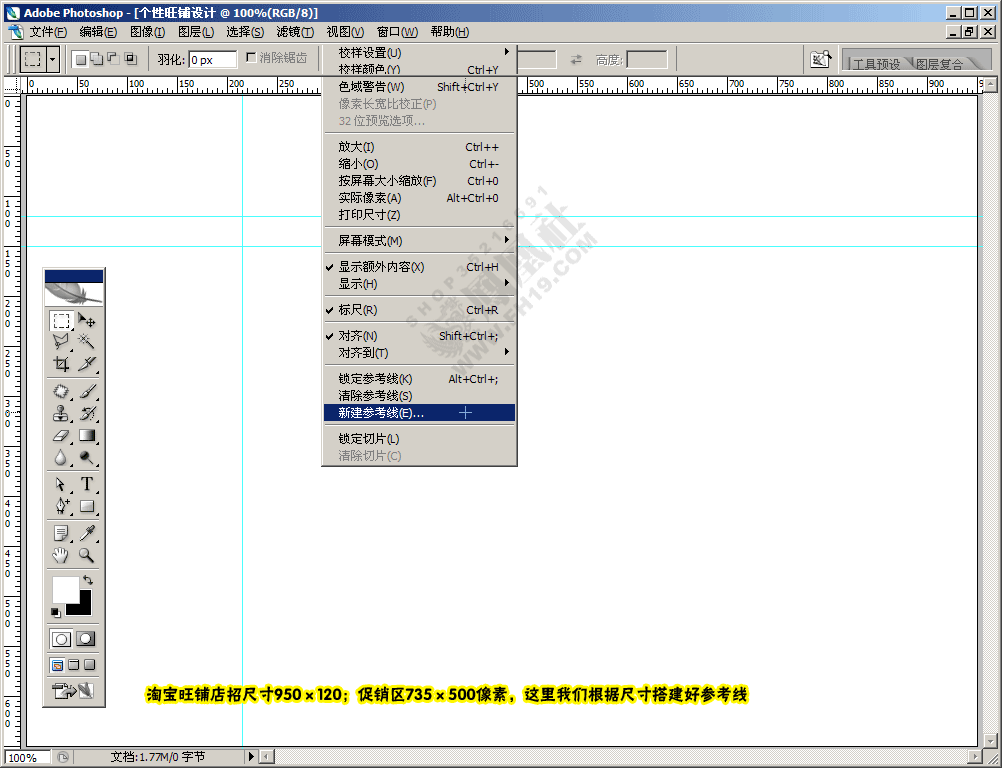Choose 按屏幕大小缩放(F) menu entry
Viewport: 1002px width, 768px height.
419,181
